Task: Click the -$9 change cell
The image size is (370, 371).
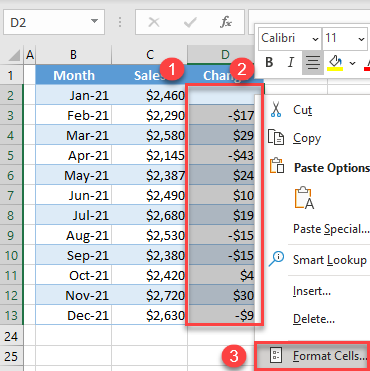Action: (222, 315)
